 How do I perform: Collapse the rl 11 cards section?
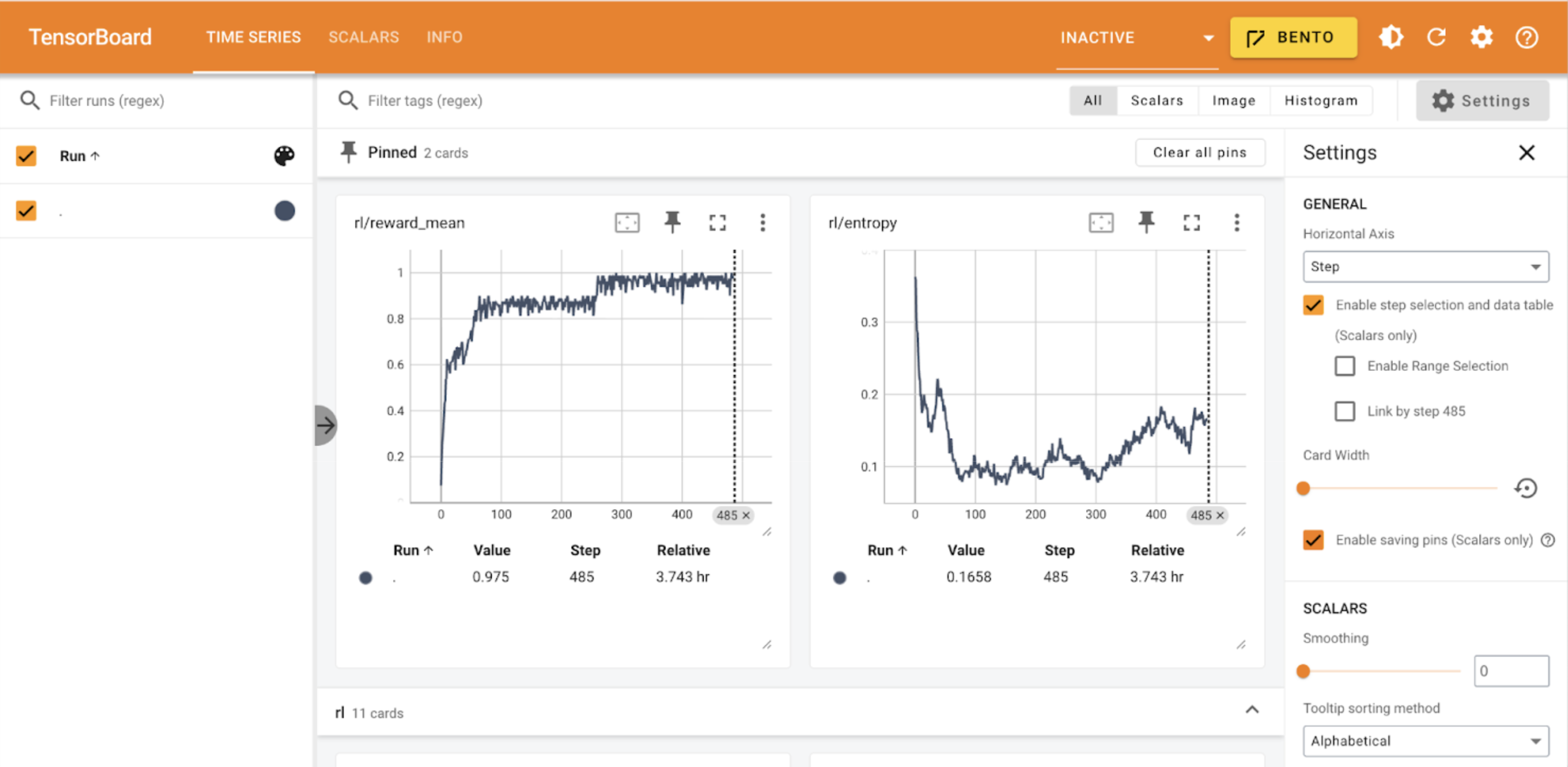(1252, 710)
